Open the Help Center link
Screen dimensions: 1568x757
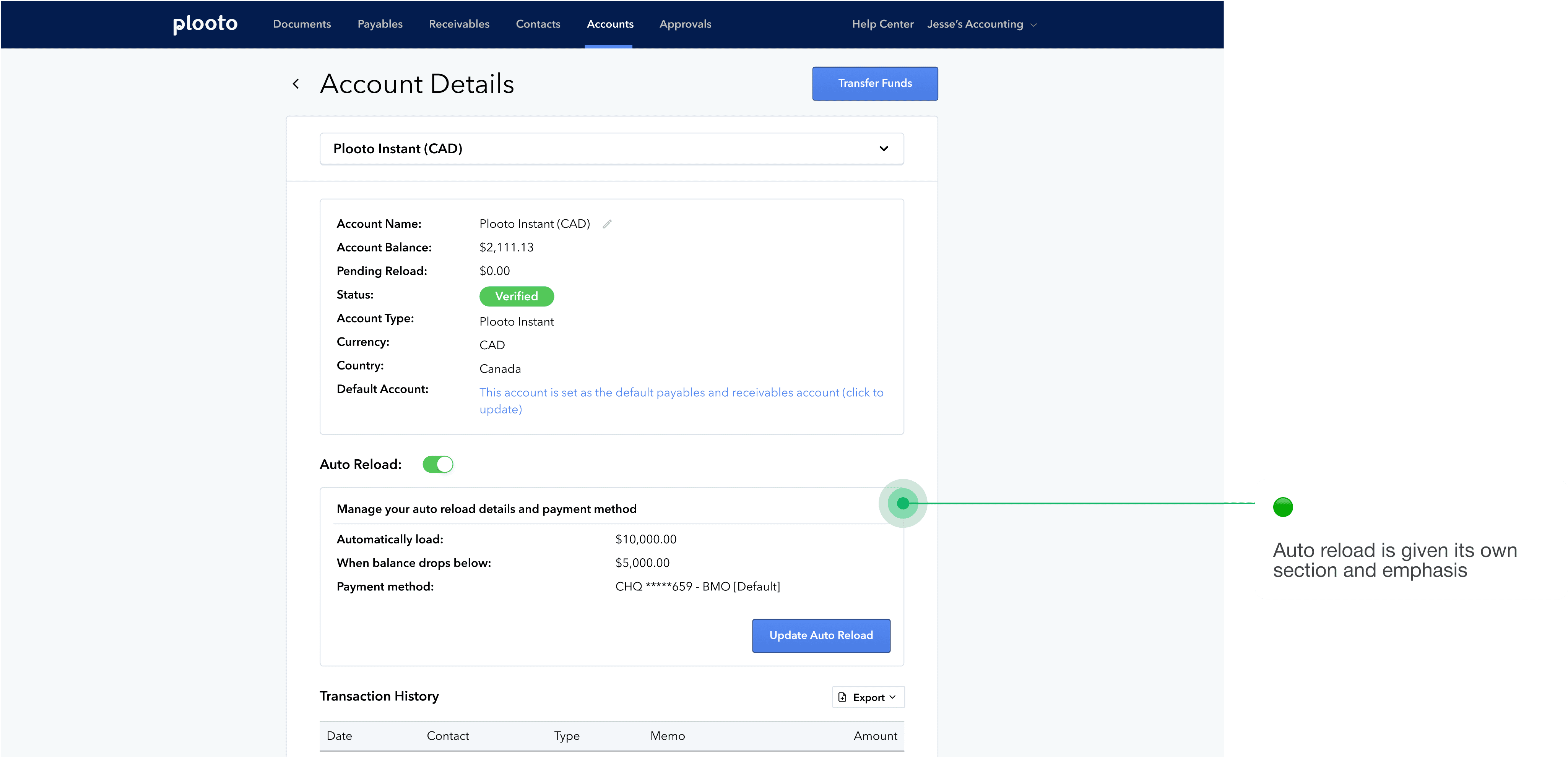point(882,24)
